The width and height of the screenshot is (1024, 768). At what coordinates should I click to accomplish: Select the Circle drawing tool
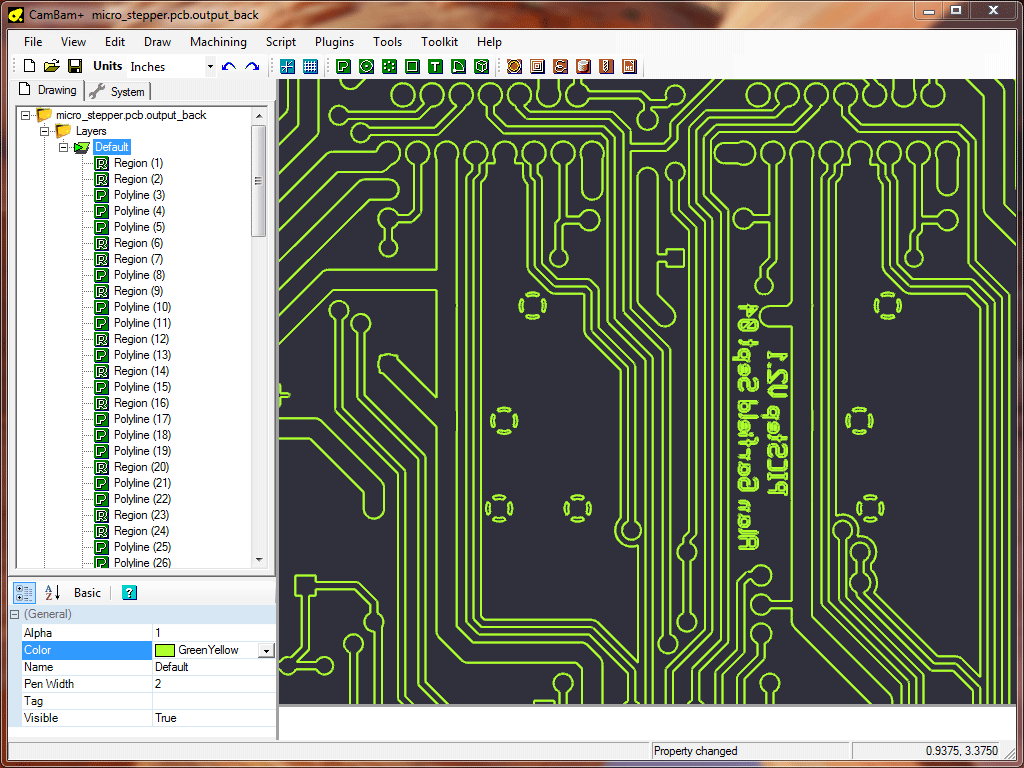pyautogui.click(x=366, y=66)
